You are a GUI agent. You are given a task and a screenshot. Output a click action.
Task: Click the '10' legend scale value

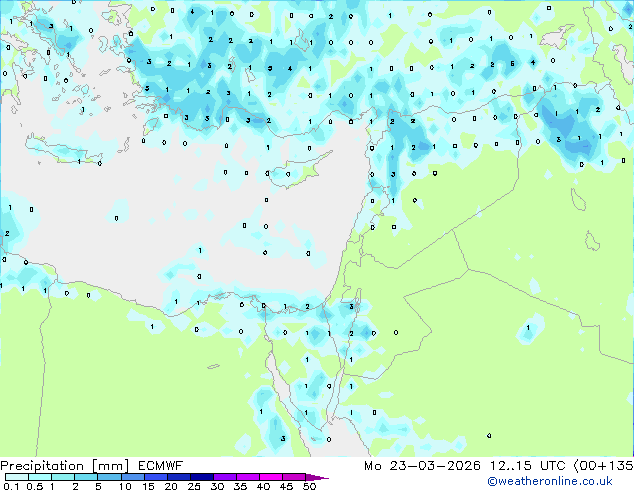point(125,486)
